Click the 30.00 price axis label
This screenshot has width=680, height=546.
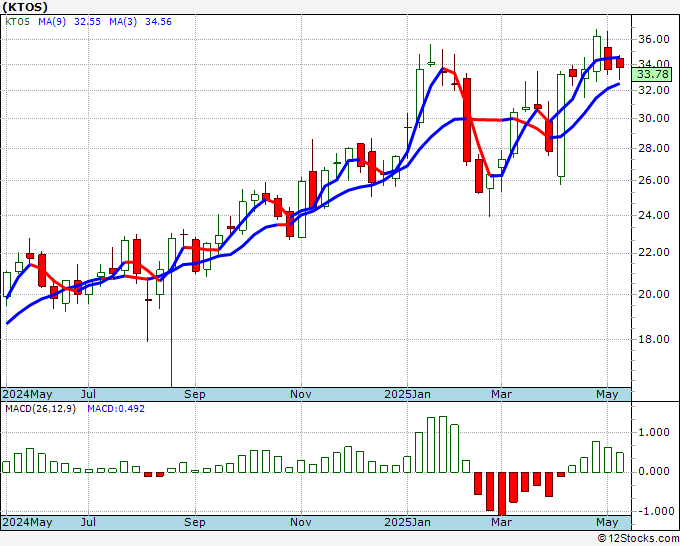tap(653, 118)
